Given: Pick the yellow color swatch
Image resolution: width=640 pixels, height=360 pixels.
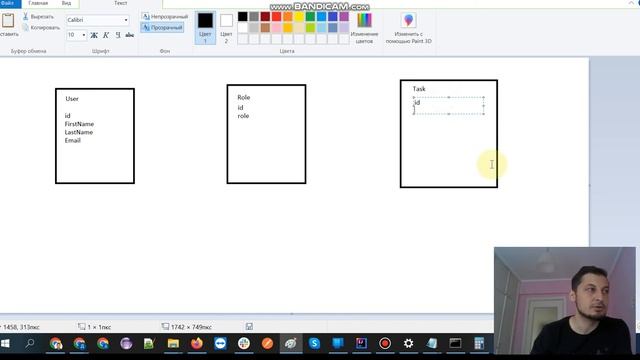Looking at the screenshot, I should (x=299, y=17).
